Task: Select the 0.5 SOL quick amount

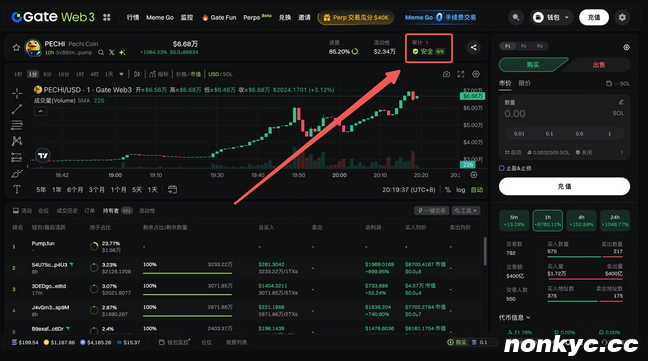Action: pos(579,134)
